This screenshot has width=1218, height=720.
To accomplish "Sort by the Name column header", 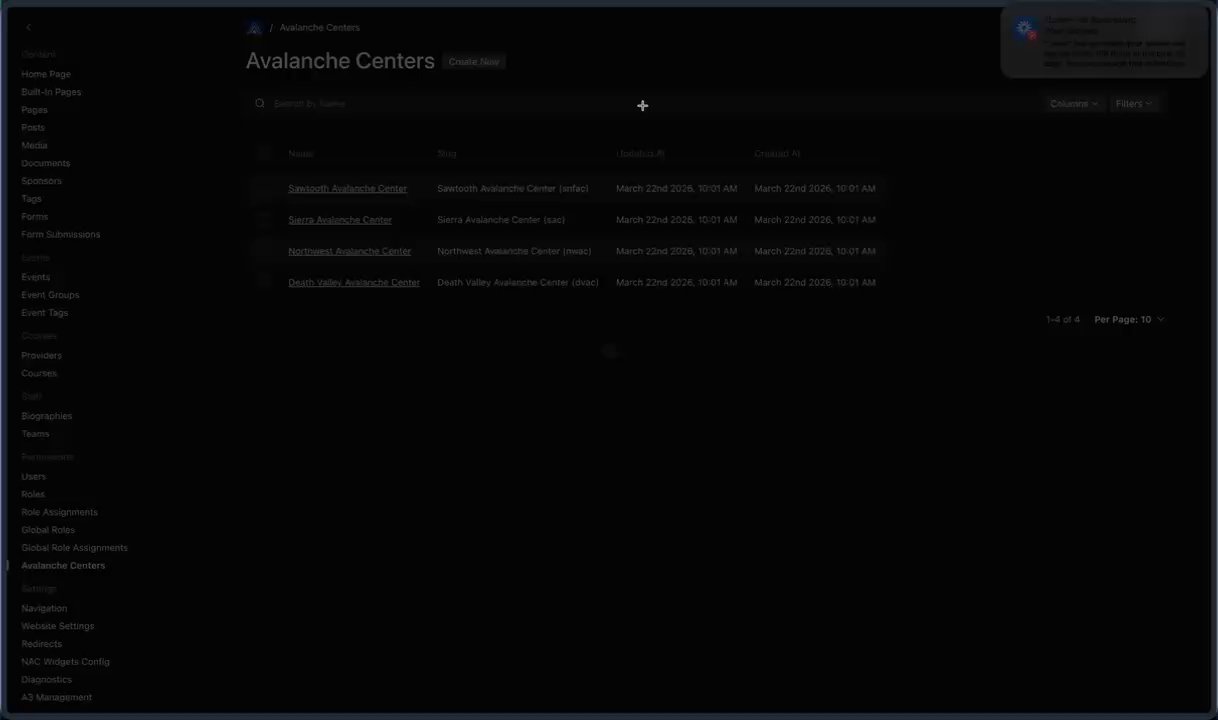I will (x=301, y=153).
